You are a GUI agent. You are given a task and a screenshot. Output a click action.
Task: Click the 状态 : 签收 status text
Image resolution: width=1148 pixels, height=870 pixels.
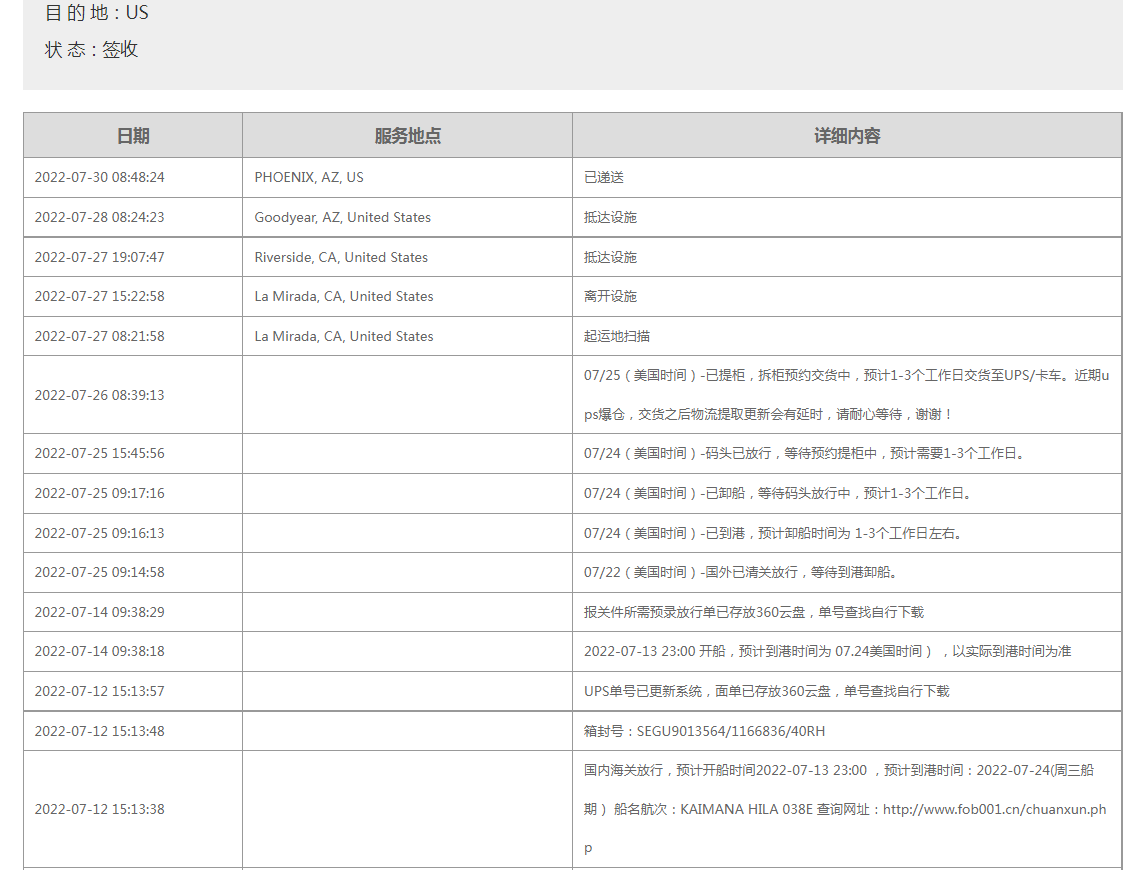pyautogui.click(x=91, y=49)
